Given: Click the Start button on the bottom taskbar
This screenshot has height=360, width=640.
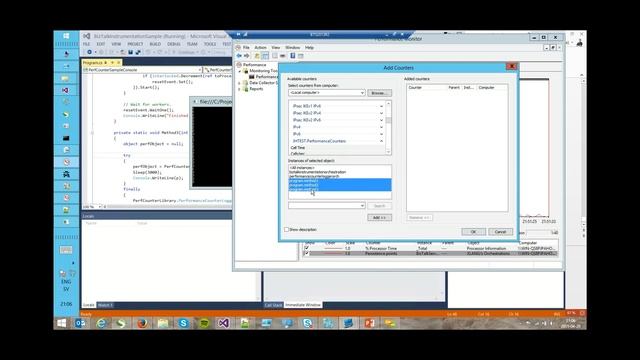Looking at the screenshot, I should click(x=62, y=323).
